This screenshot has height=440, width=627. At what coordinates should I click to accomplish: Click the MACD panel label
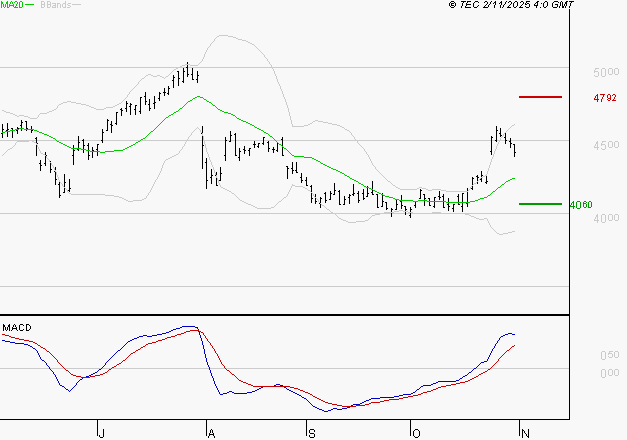(x=17, y=328)
